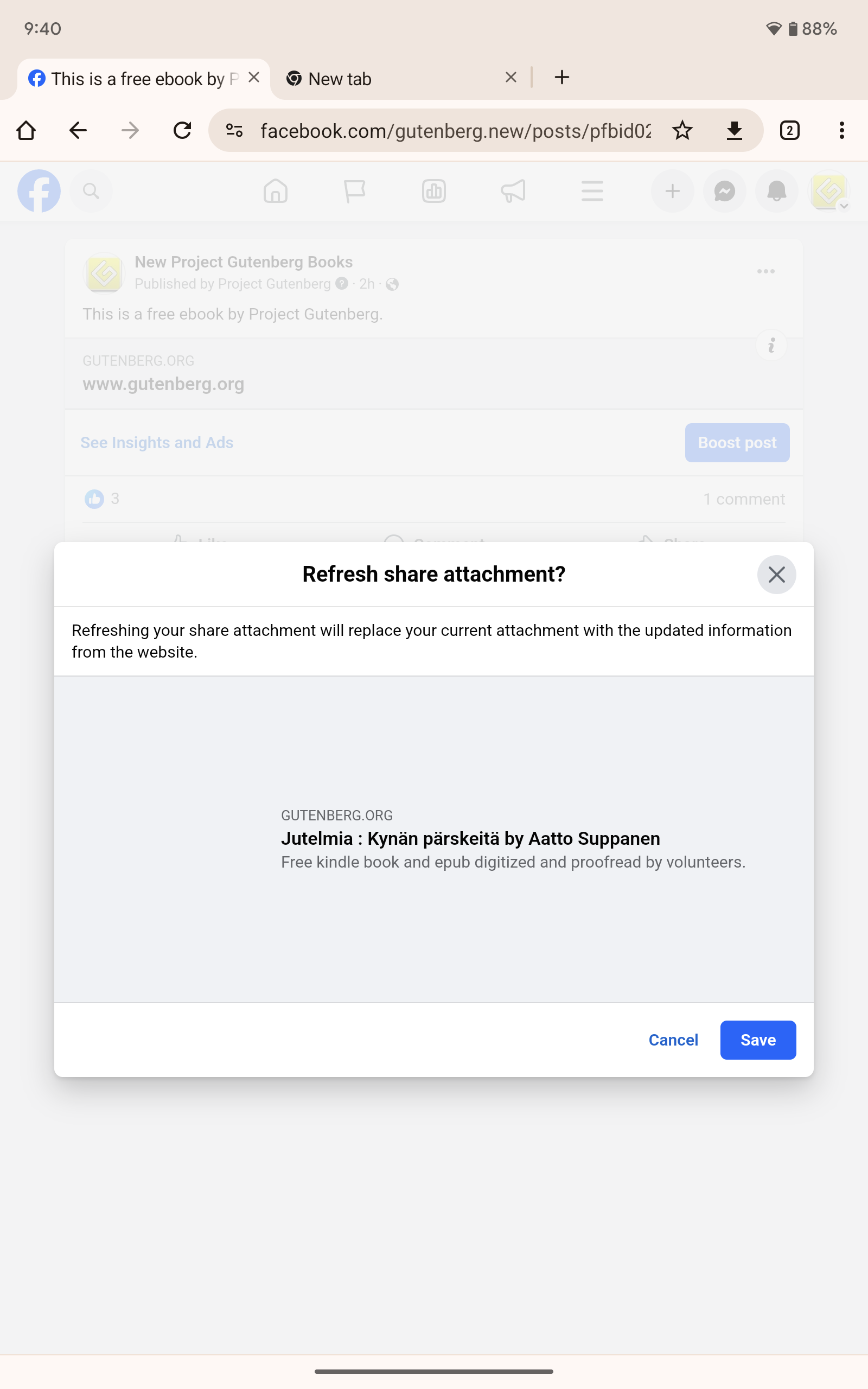Open site settings icon in address bar
The height and width of the screenshot is (1389, 868).
(234, 130)
